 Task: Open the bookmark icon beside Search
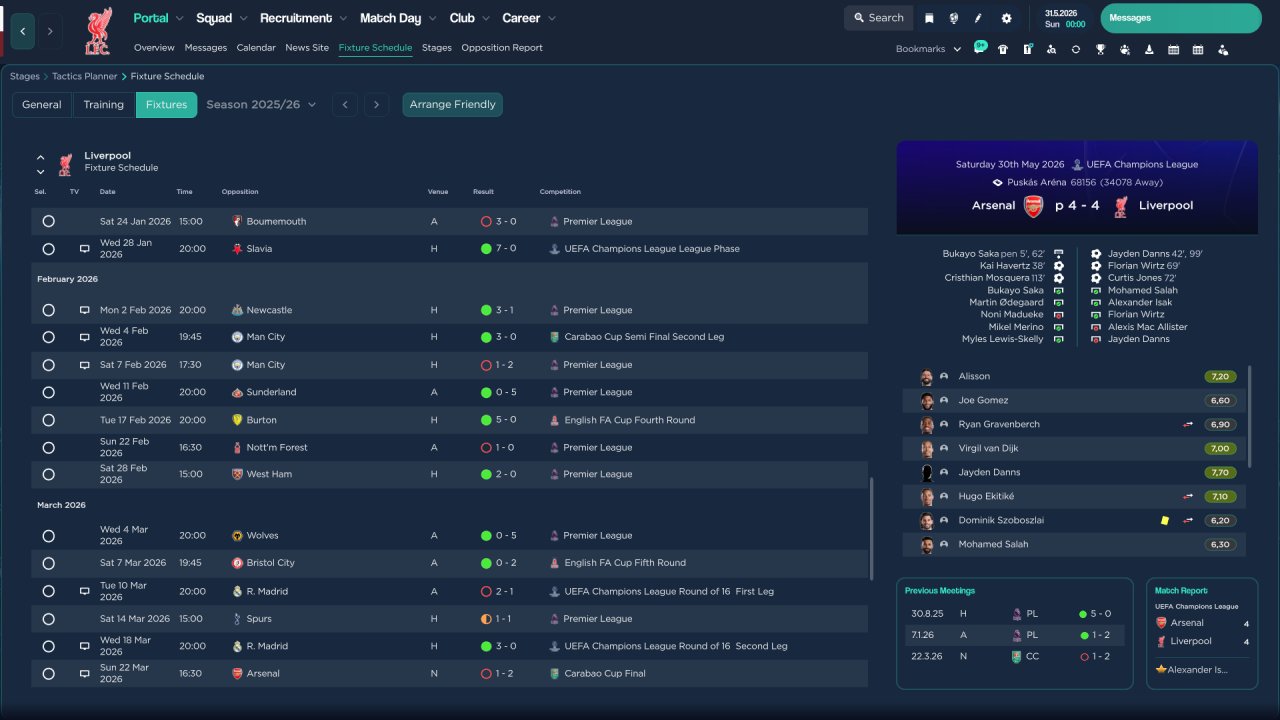929,18
